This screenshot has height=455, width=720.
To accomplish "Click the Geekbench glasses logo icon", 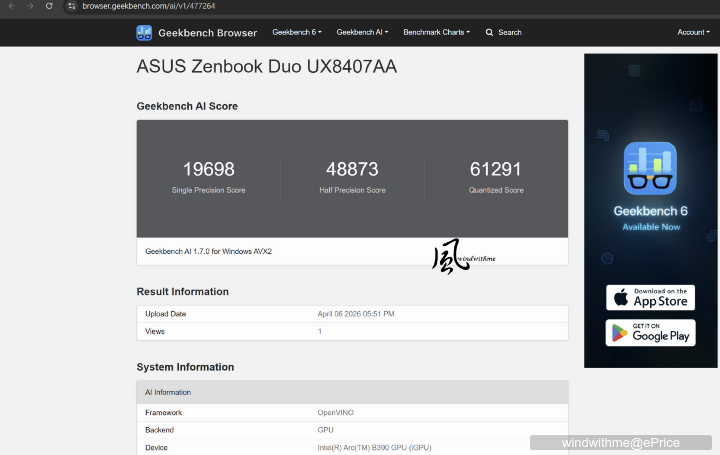I will pyautogui.click(x=144, y=33).
